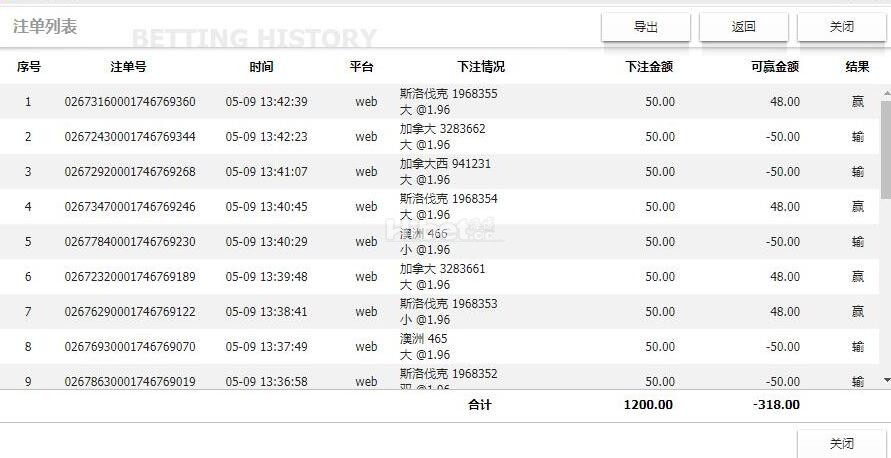Click the scrollbar down arrow

885,380
